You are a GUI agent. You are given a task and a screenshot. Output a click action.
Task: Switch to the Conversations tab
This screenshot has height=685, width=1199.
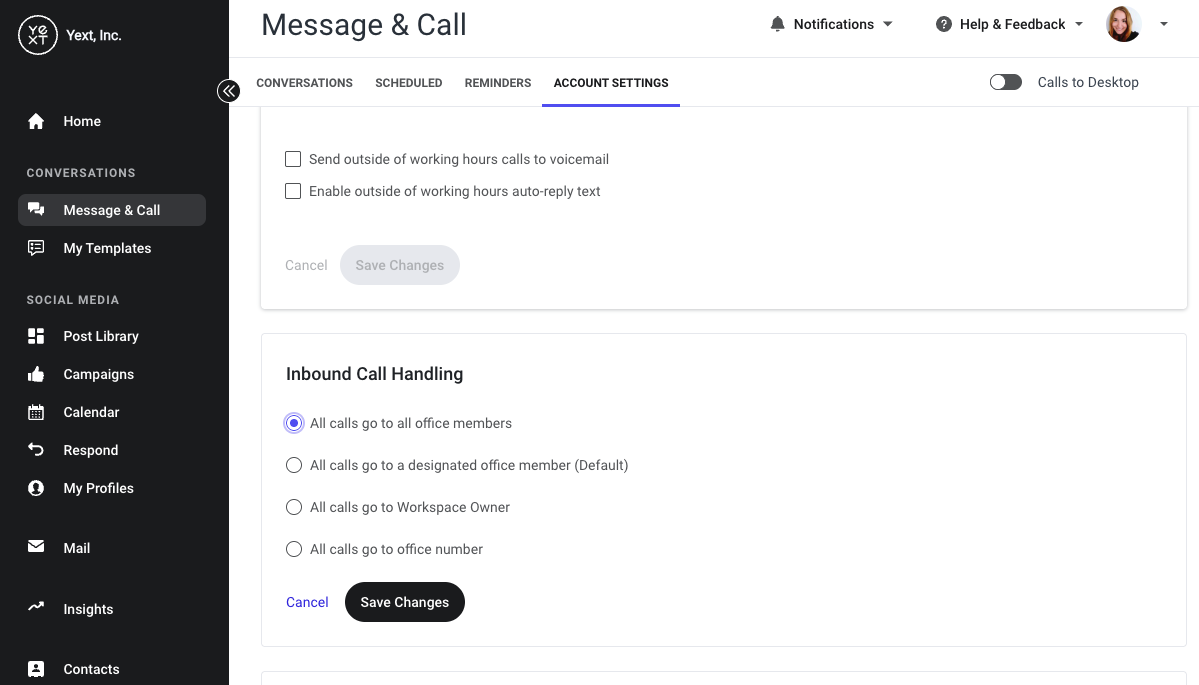tap(304, 83)
